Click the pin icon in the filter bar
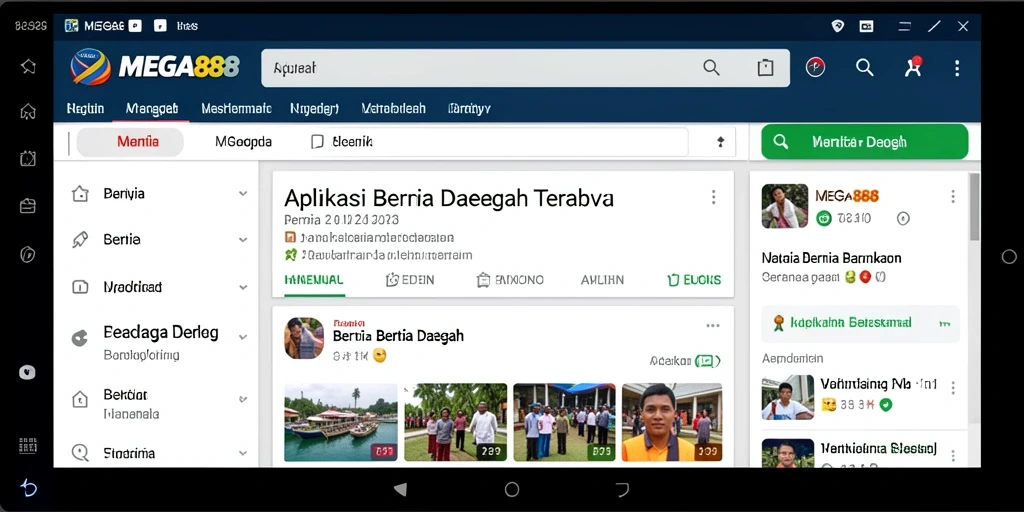 pos(721,142)
